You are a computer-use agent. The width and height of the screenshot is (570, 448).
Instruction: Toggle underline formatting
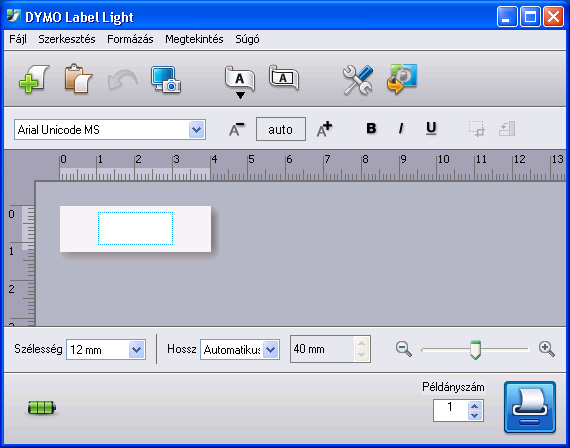tap(431, 128)
